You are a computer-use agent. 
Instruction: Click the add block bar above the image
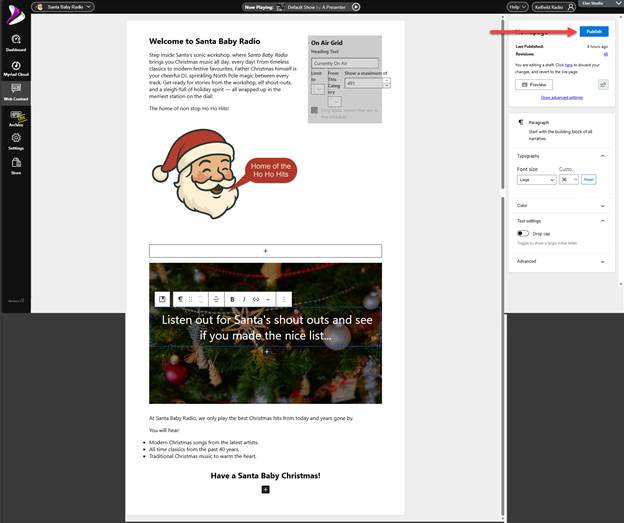pos(265,251)
